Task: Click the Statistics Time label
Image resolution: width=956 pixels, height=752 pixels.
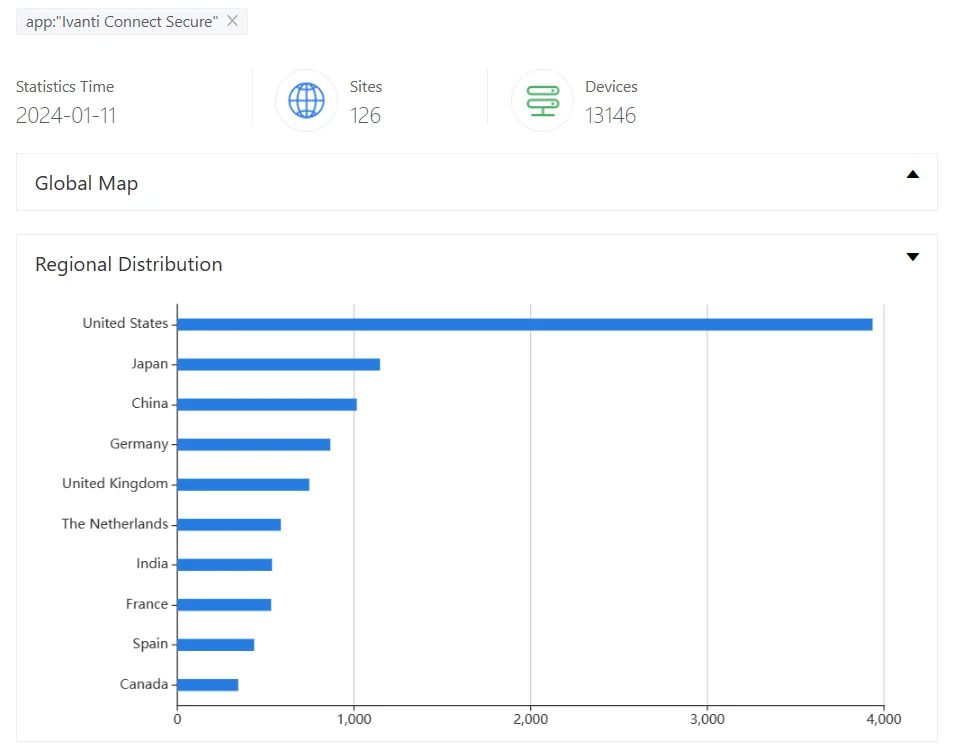Action: [x=65, y=87]
